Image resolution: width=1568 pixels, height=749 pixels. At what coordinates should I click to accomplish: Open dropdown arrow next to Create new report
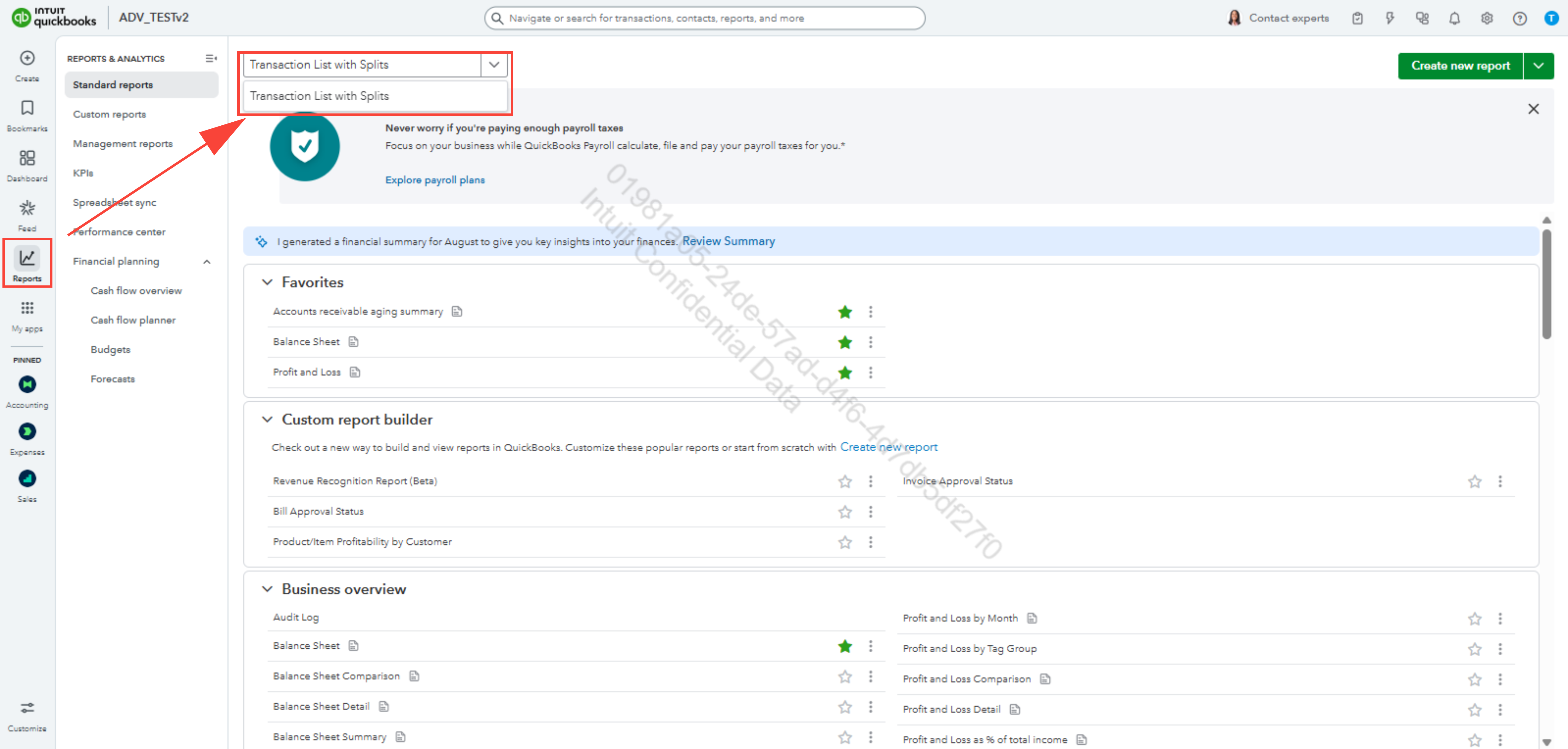tap(1538, 66)
